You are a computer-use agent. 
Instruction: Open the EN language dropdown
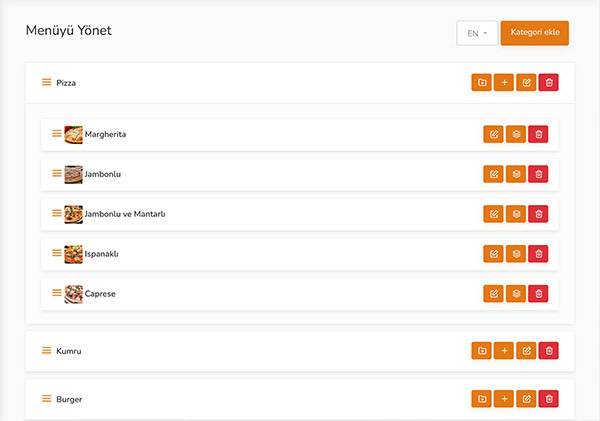click(x=477, y=33)
